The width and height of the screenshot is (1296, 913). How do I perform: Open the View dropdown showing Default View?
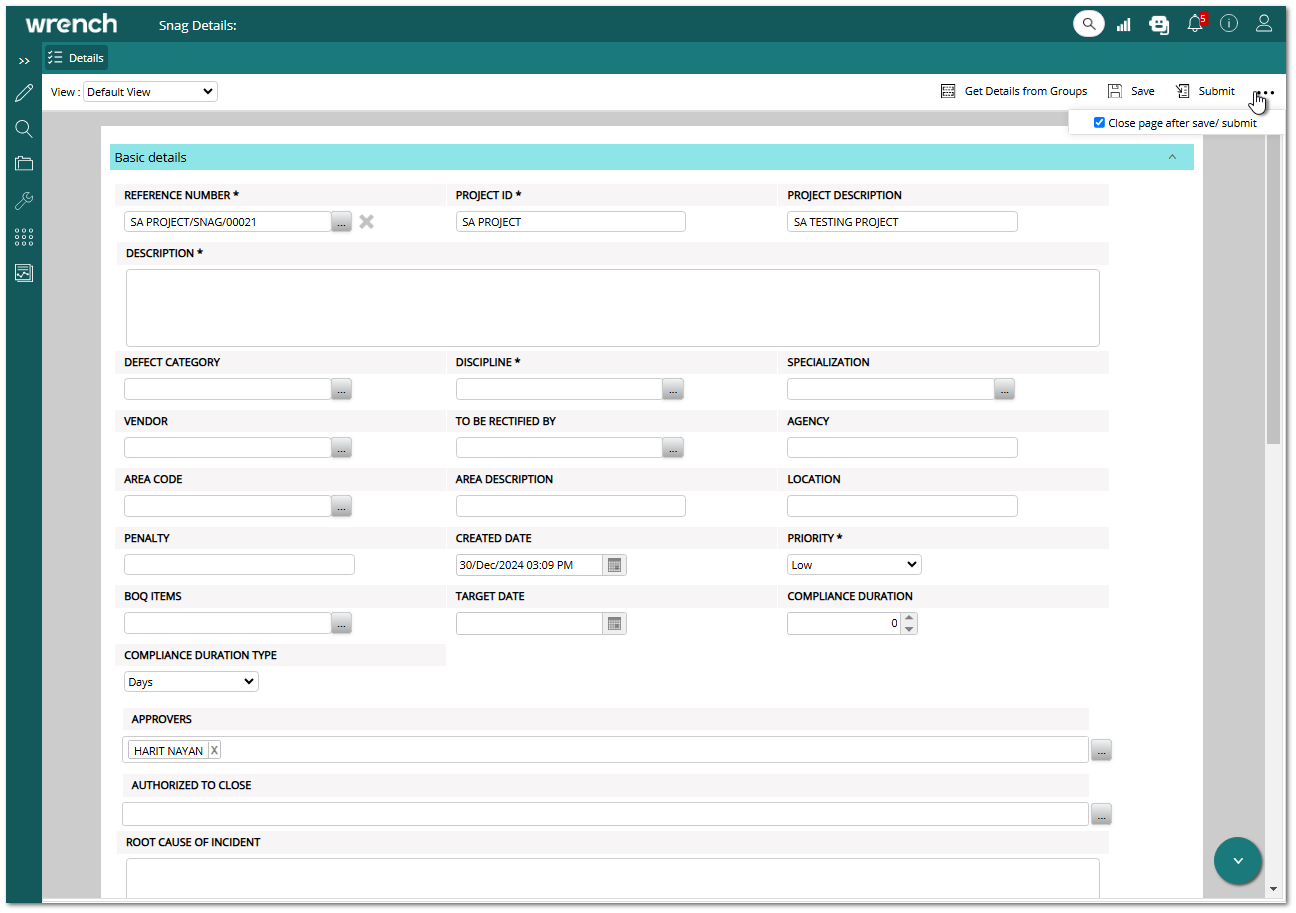click(x=150, y=92)
